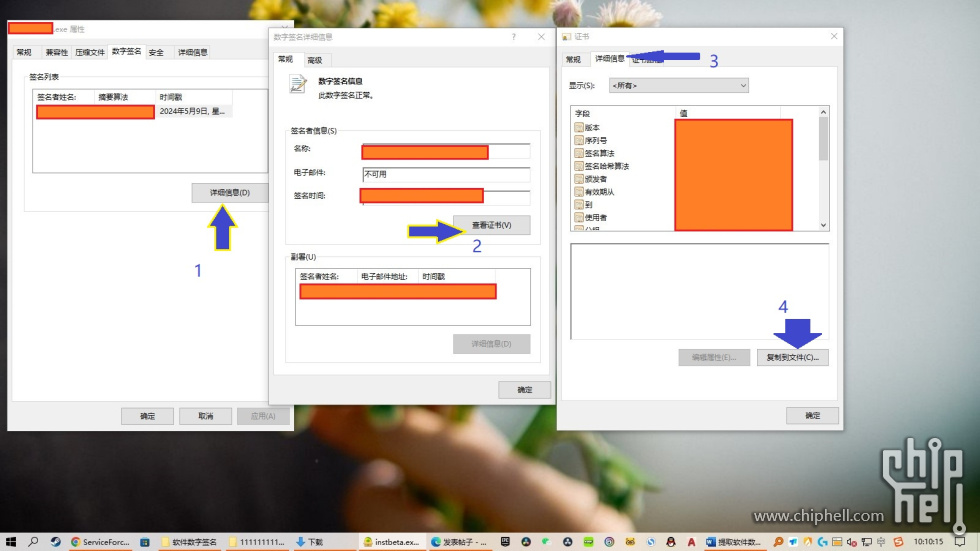Select the 使用者 field row icon
Screen dimensions: 980x551
click(579, 217)
